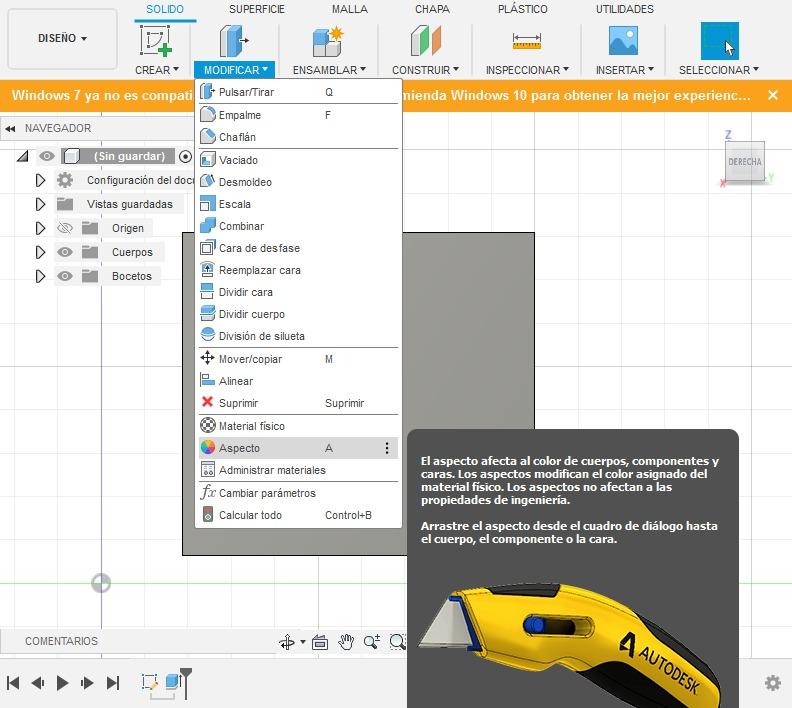
Task: Expand the Origen tree node
Action: point(40,228)
